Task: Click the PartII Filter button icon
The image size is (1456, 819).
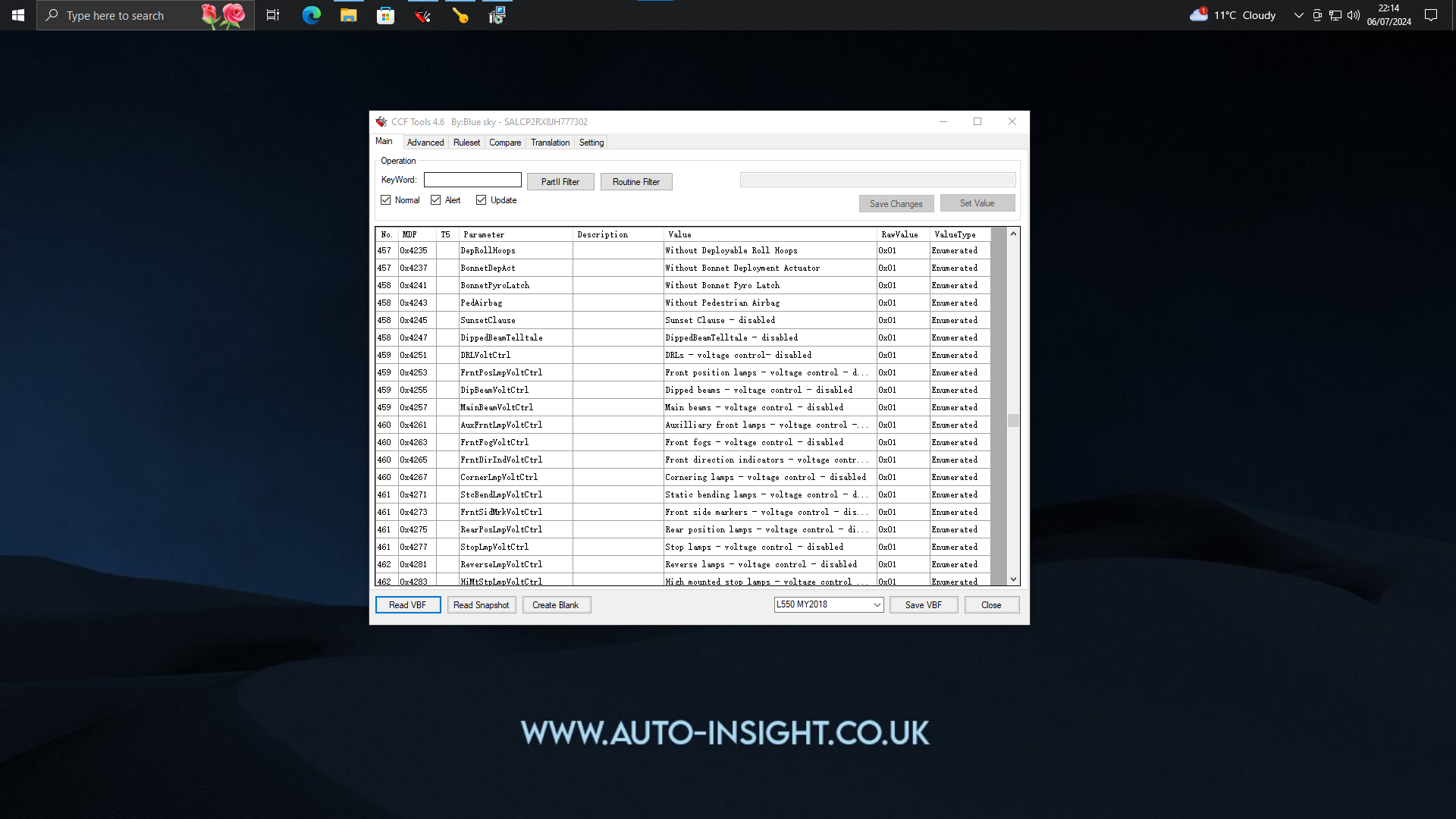Action: [x=560, y=181]
